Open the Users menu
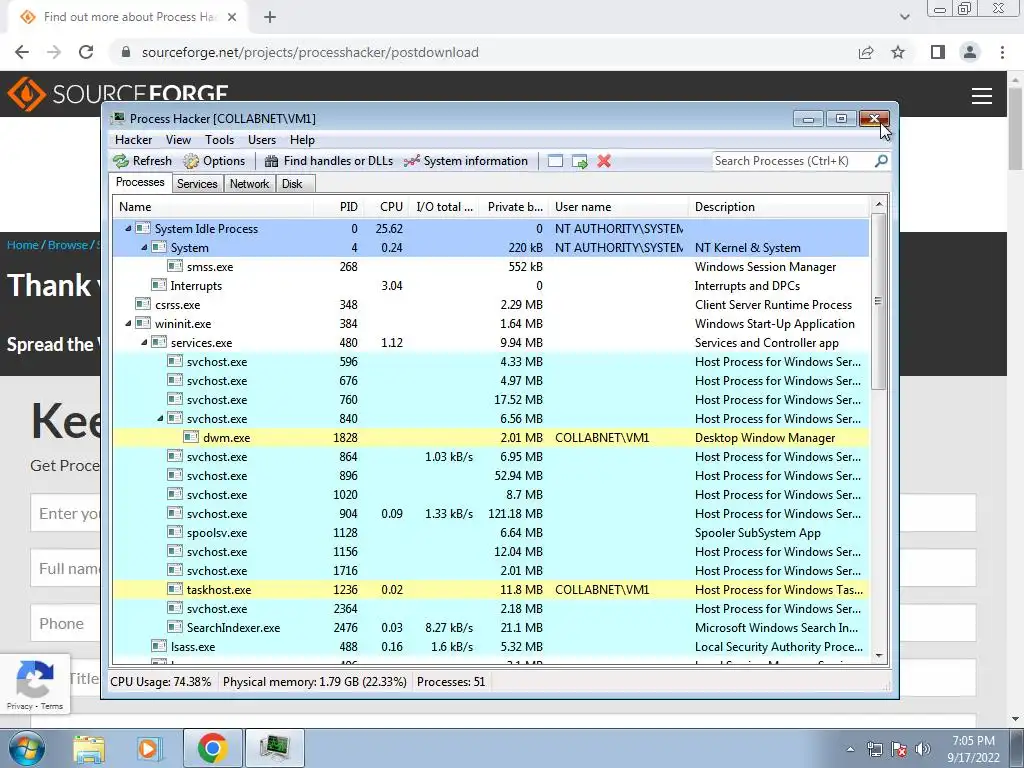The height and width of the screenshot is (768, 1024). (262, 140)
